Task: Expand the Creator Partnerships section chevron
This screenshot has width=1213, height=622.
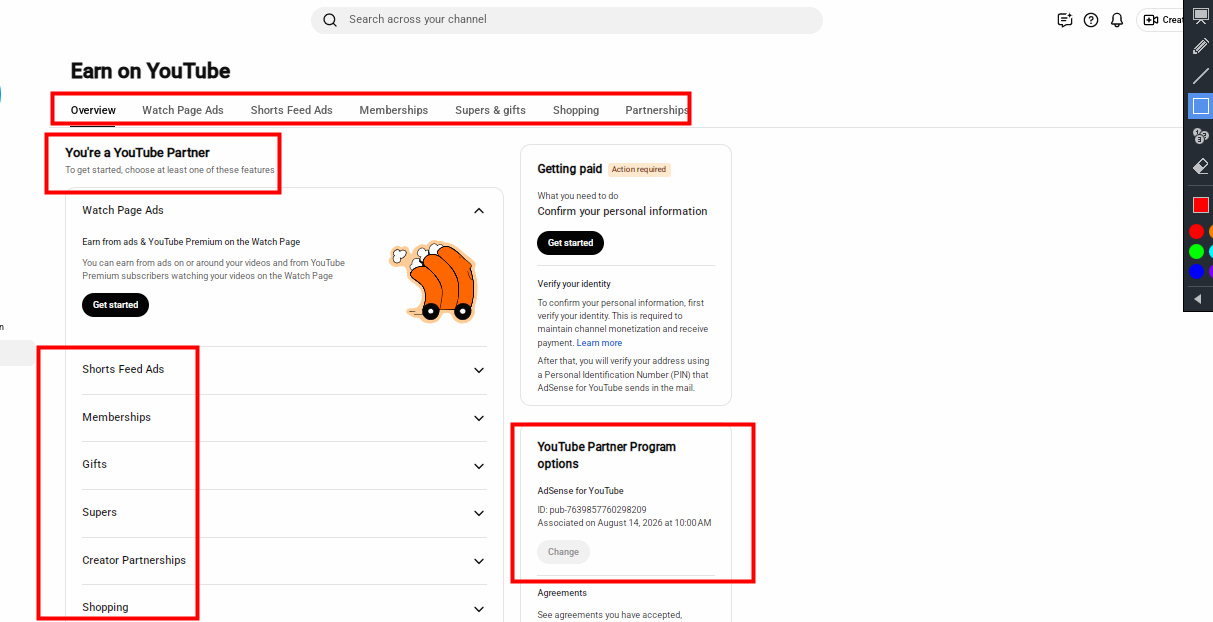Action: [479, 561]
